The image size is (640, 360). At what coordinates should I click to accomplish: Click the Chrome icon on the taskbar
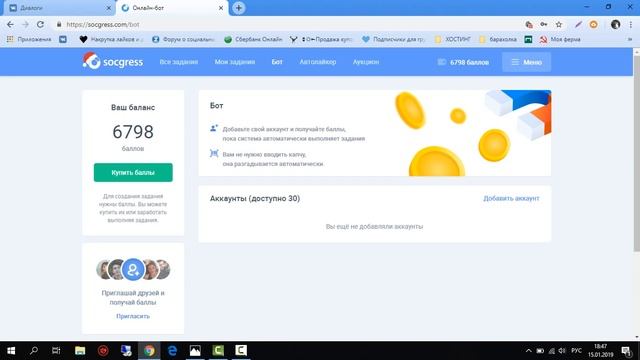click(x=149, y=351)
